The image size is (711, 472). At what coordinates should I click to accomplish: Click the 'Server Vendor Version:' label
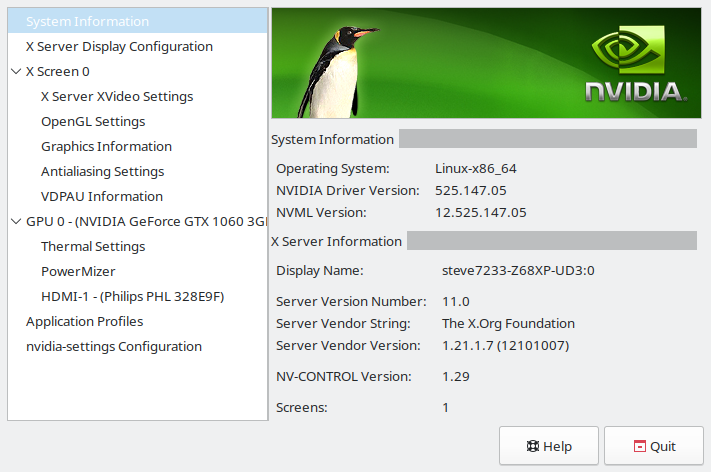click(348, 345)
